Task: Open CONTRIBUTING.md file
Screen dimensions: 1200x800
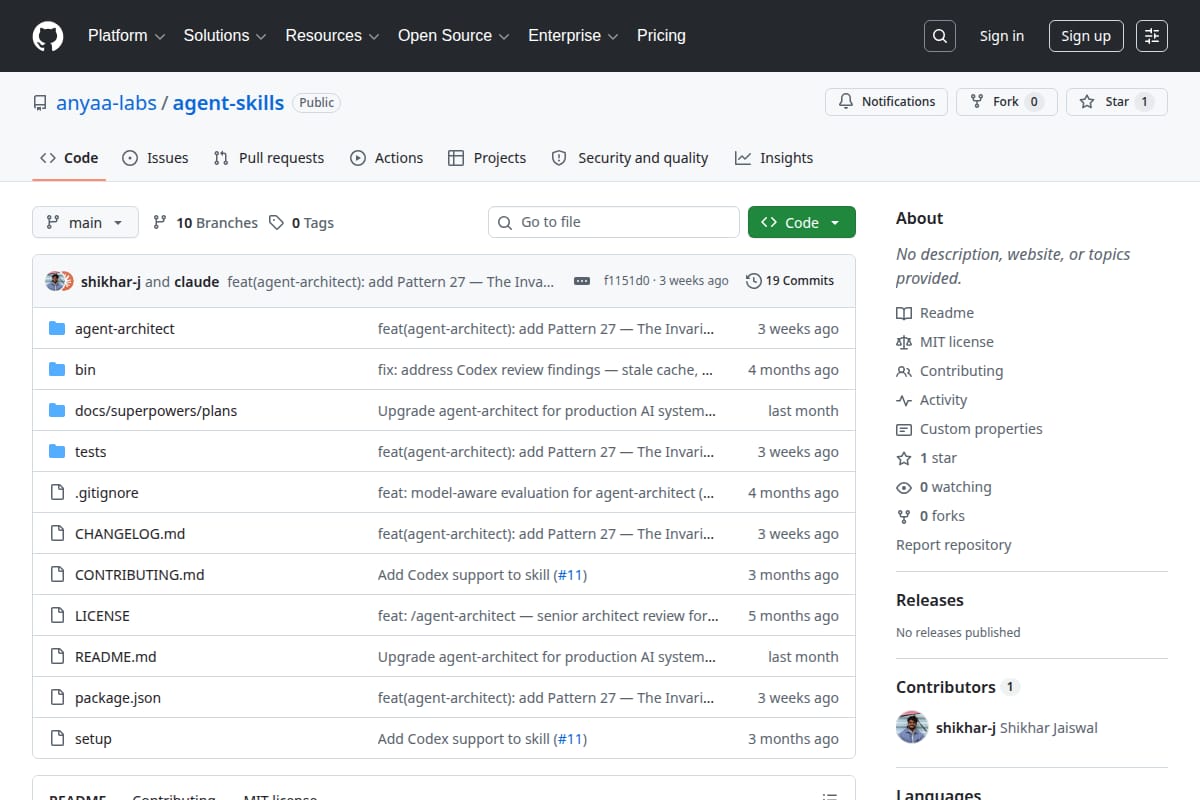Action: click(140, 575)
